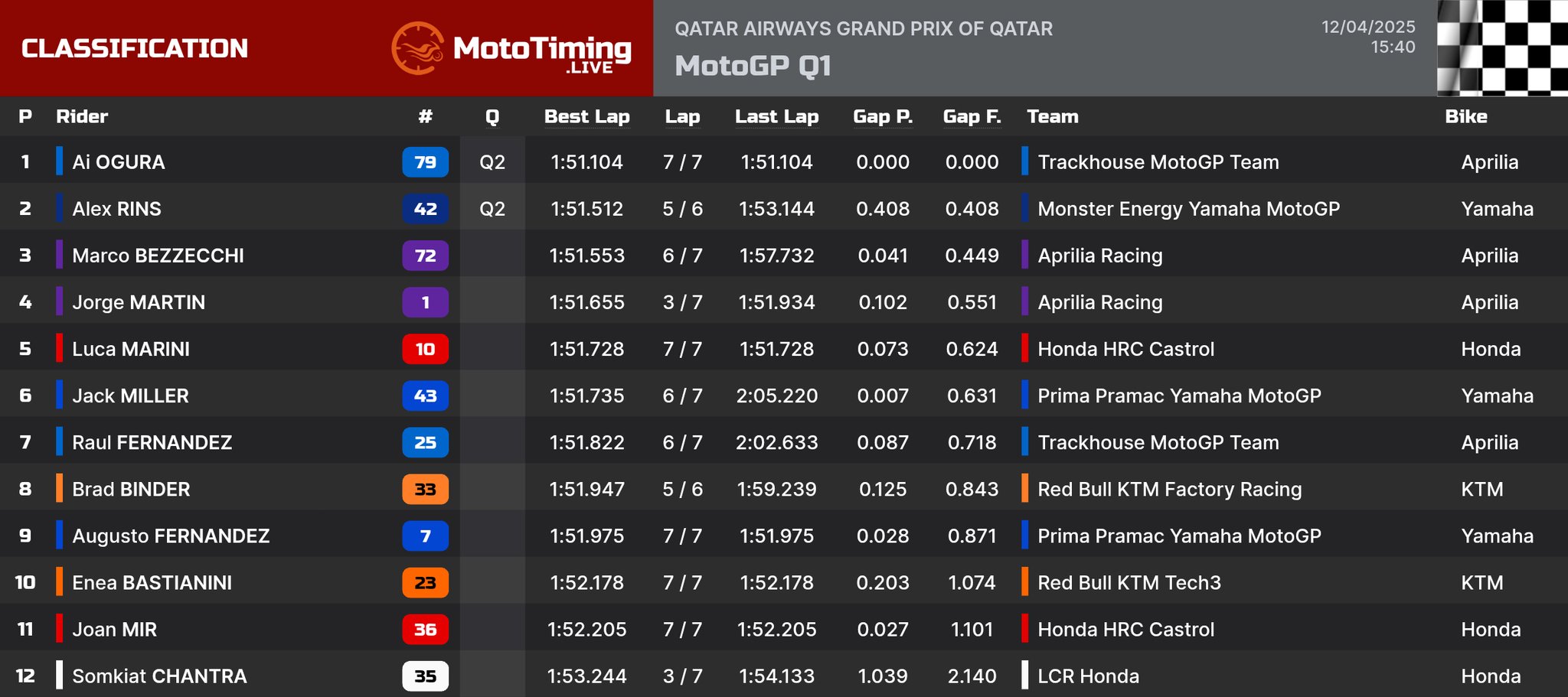The image size is (1568, 697).
Task: Open the CLASSIFICATION heading
Action: [135, 48]
